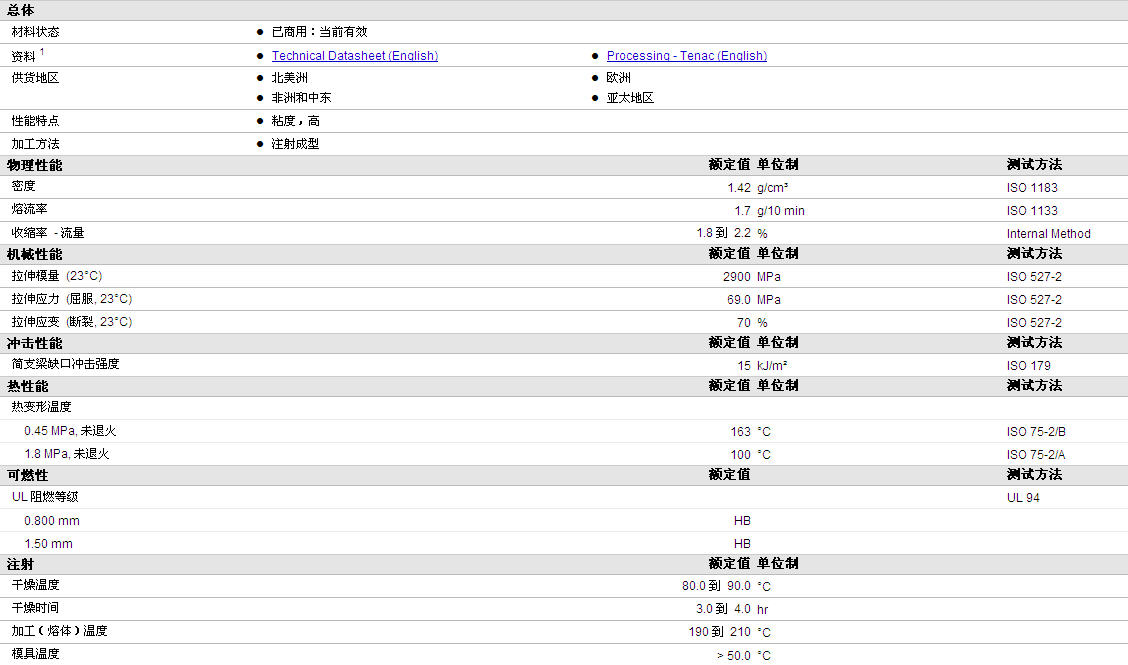Click the > 50.0 mold temperature value
Screen dimensions: 1128x665
(x=734, y=656)
